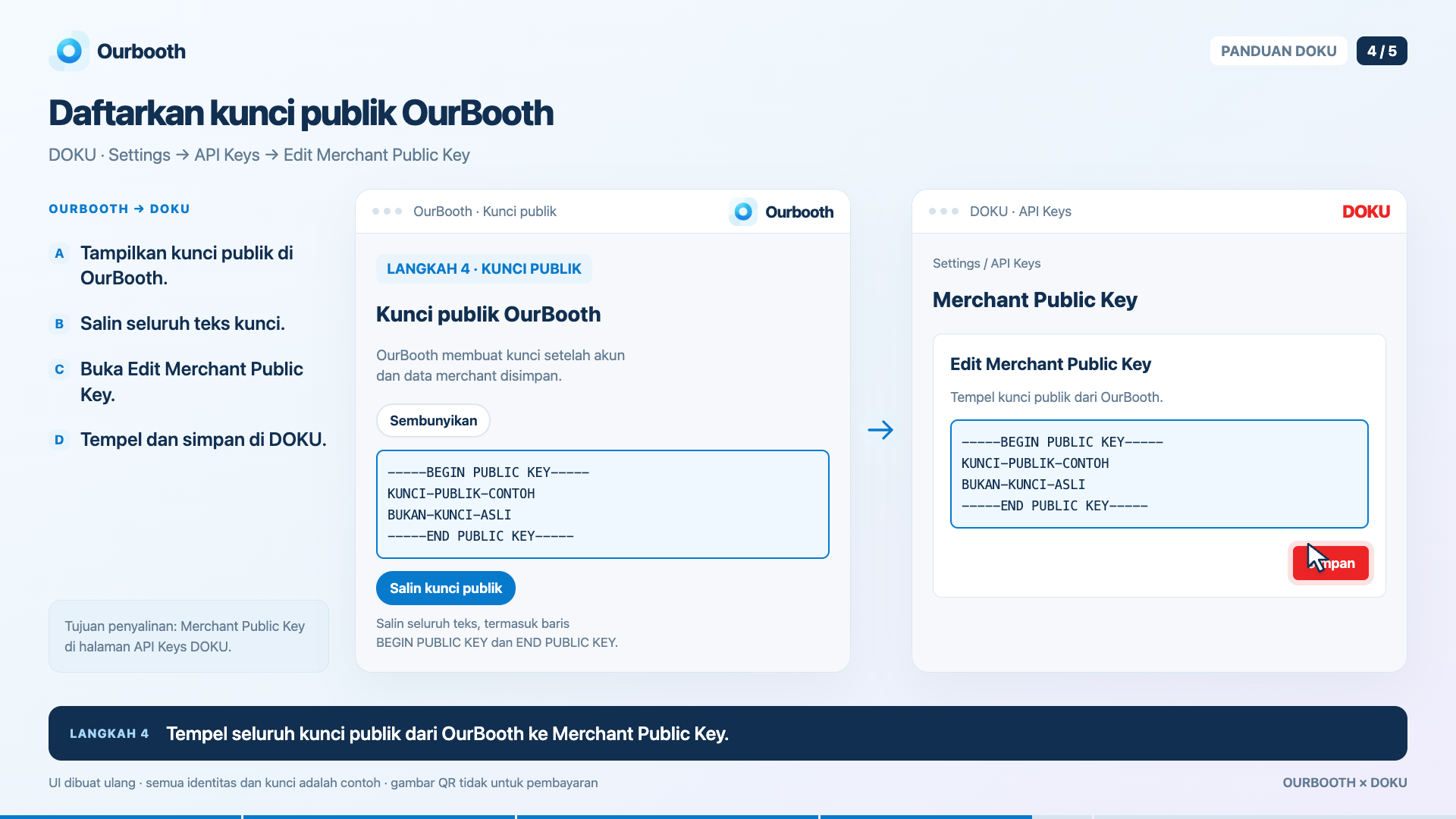Image resolution: width=1456 pixels, height=819 pixels.
Task: Click the red Simpan button in DOKU
Action: [1330, 563]
